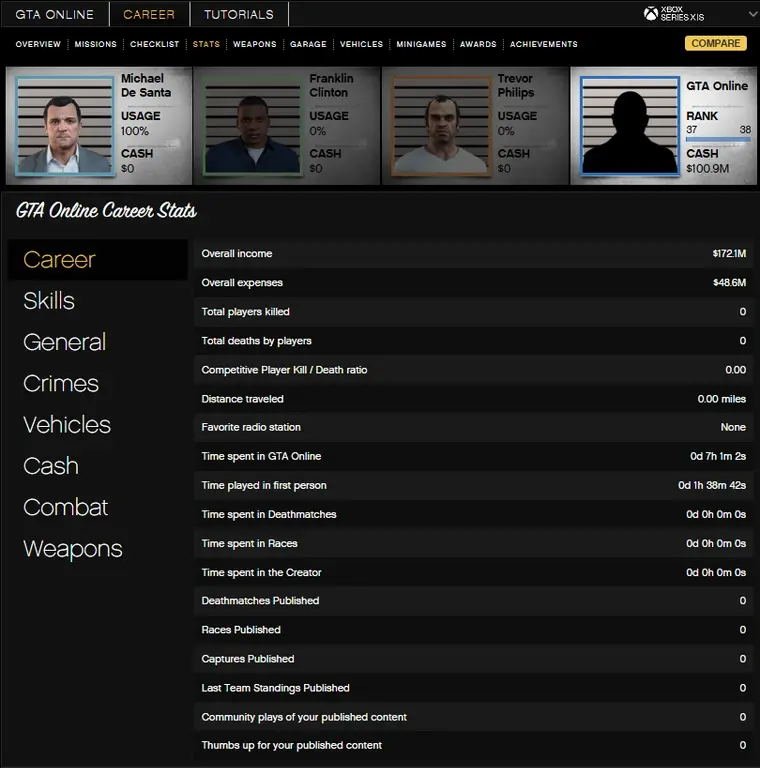This screenshot has width=760, height=768.
Task: Open the Garage page
Action: click(308, 44)
